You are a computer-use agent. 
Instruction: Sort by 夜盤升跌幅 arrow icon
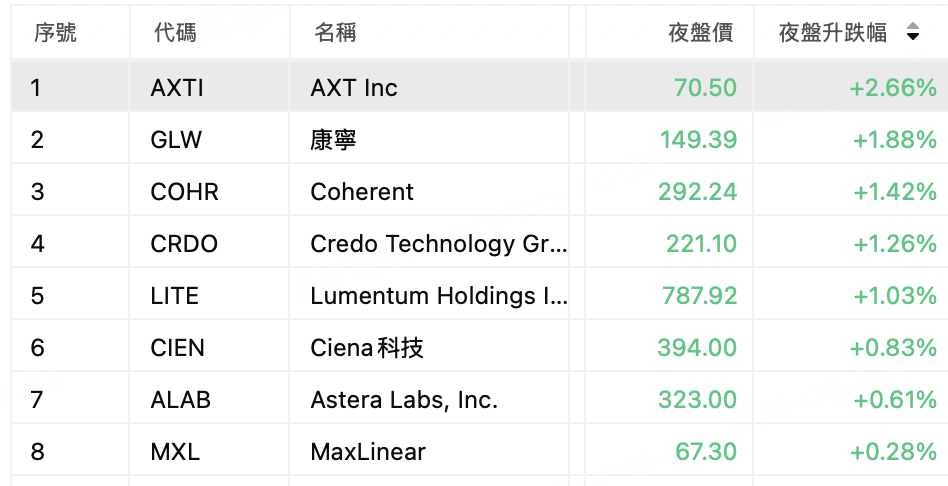913,32
